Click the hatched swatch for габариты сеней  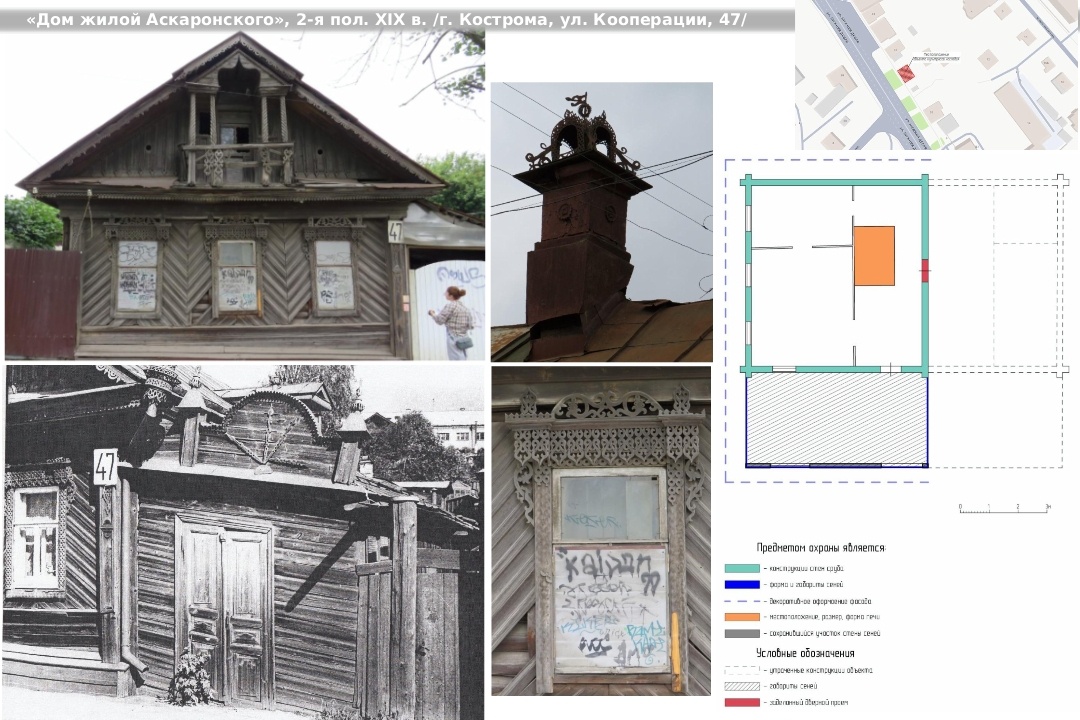(x=742, y=686)
